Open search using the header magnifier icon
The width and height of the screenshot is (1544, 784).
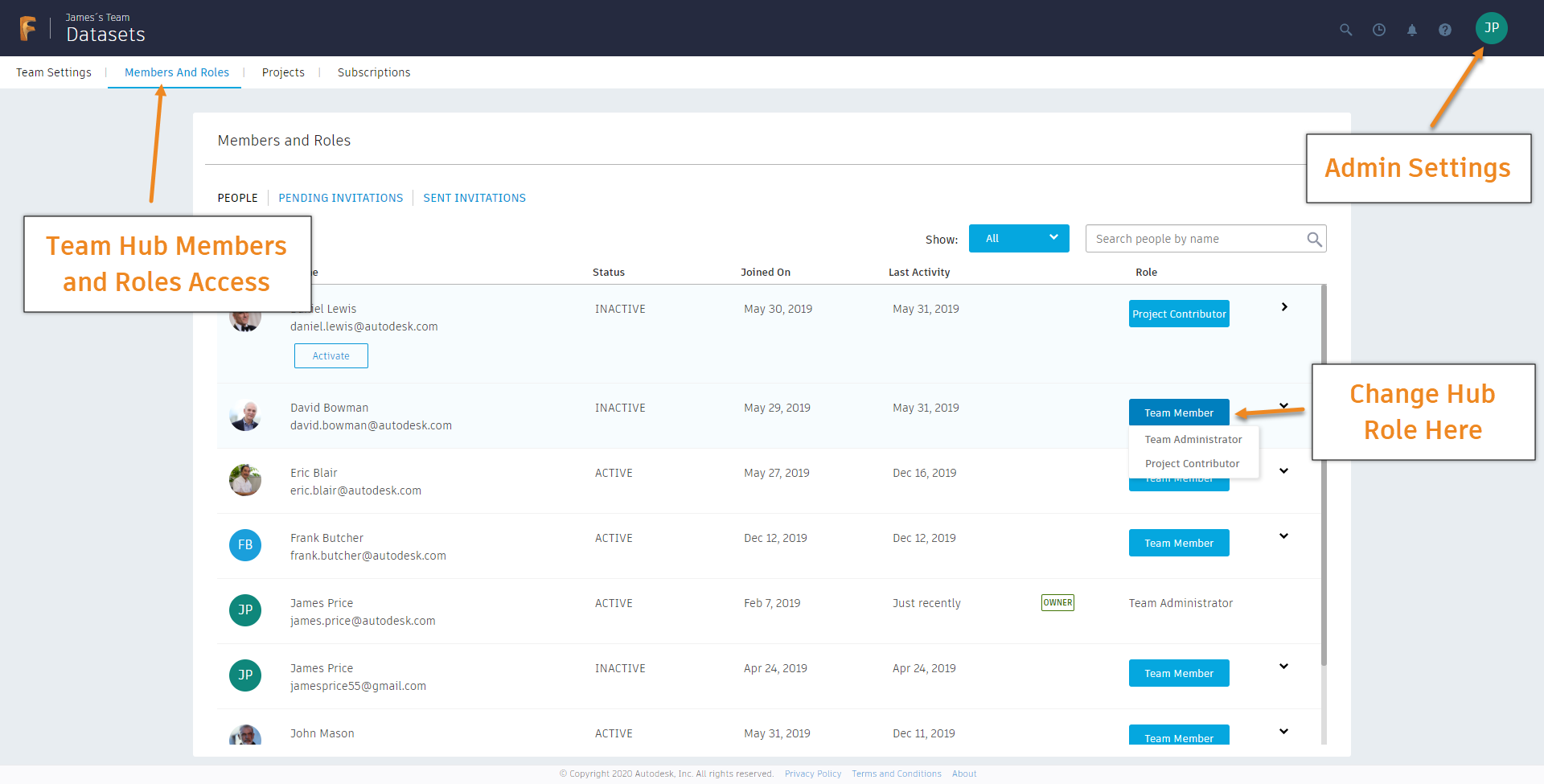coord(1345,30)
